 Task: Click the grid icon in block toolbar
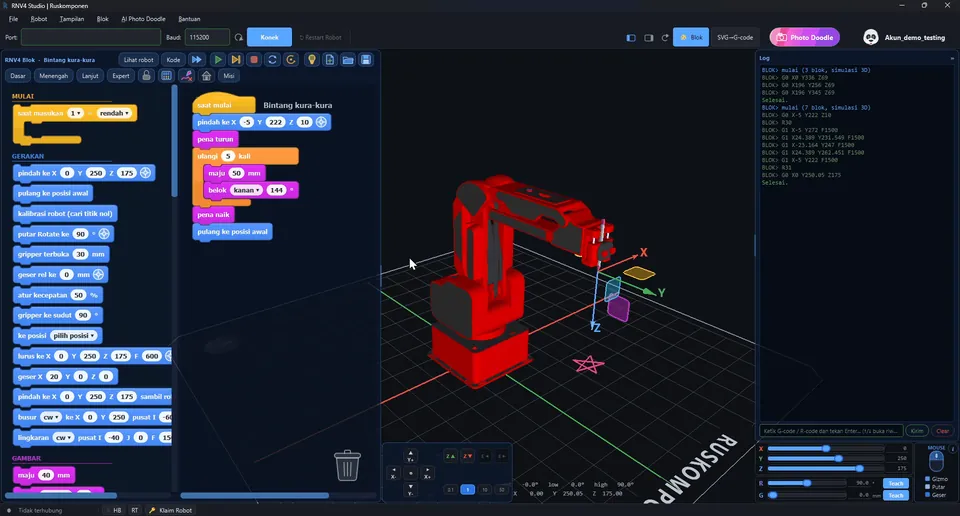pyautogui.click(x=166, y=76)
